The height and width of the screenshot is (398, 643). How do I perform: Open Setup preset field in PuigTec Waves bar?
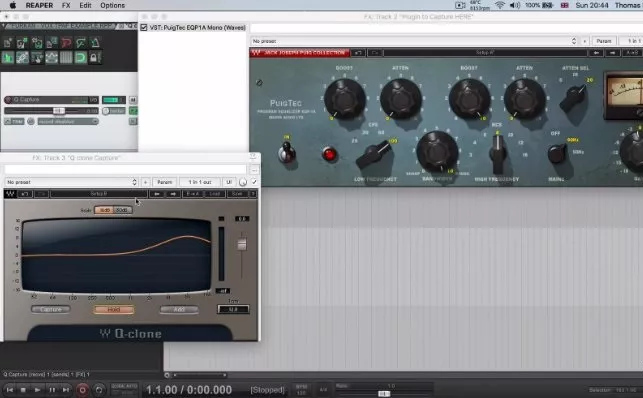point(485,52)
